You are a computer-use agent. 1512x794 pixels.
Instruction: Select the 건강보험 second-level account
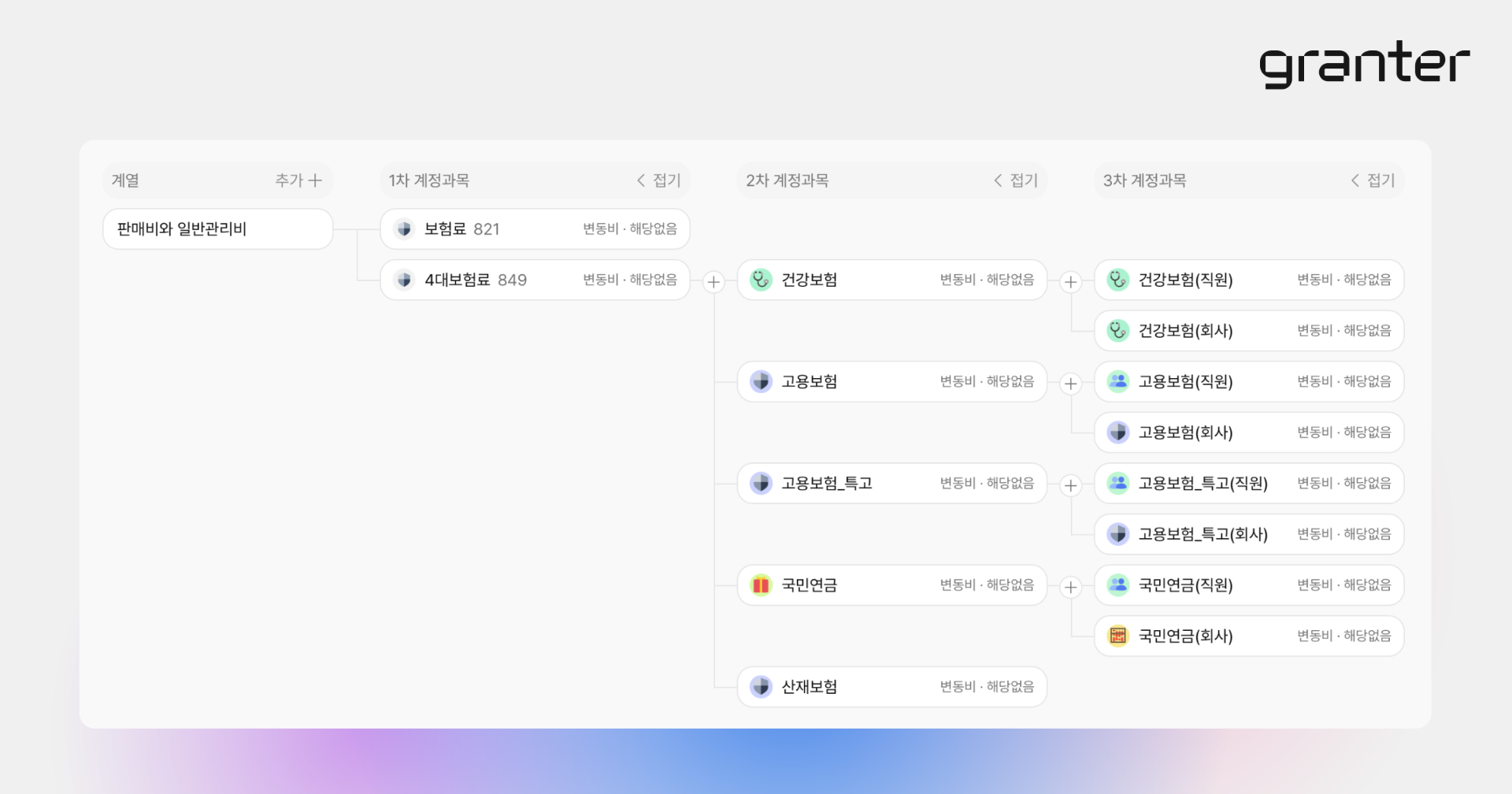(892, 280)
